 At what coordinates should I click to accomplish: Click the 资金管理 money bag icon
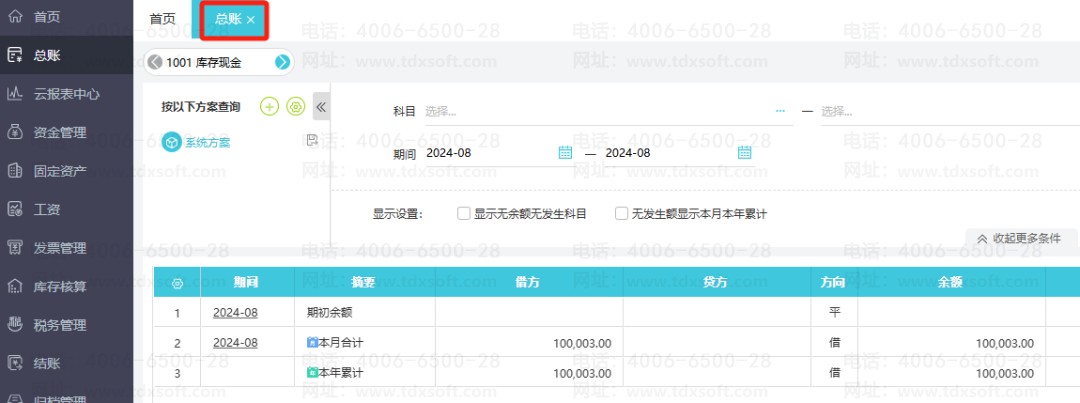pyautogui.click(x=15, y=133)
